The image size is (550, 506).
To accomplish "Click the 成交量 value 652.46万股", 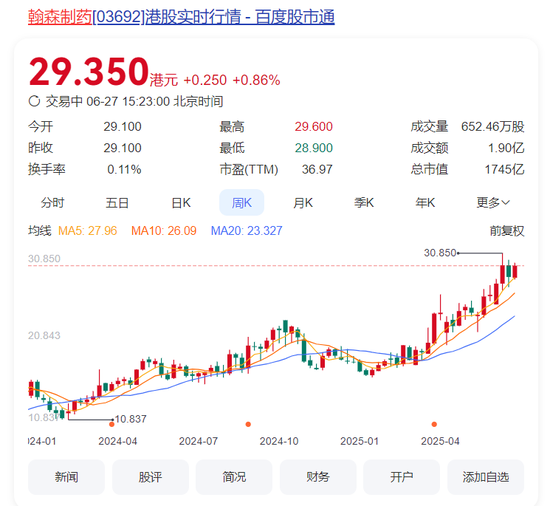I will click(492, 127).
